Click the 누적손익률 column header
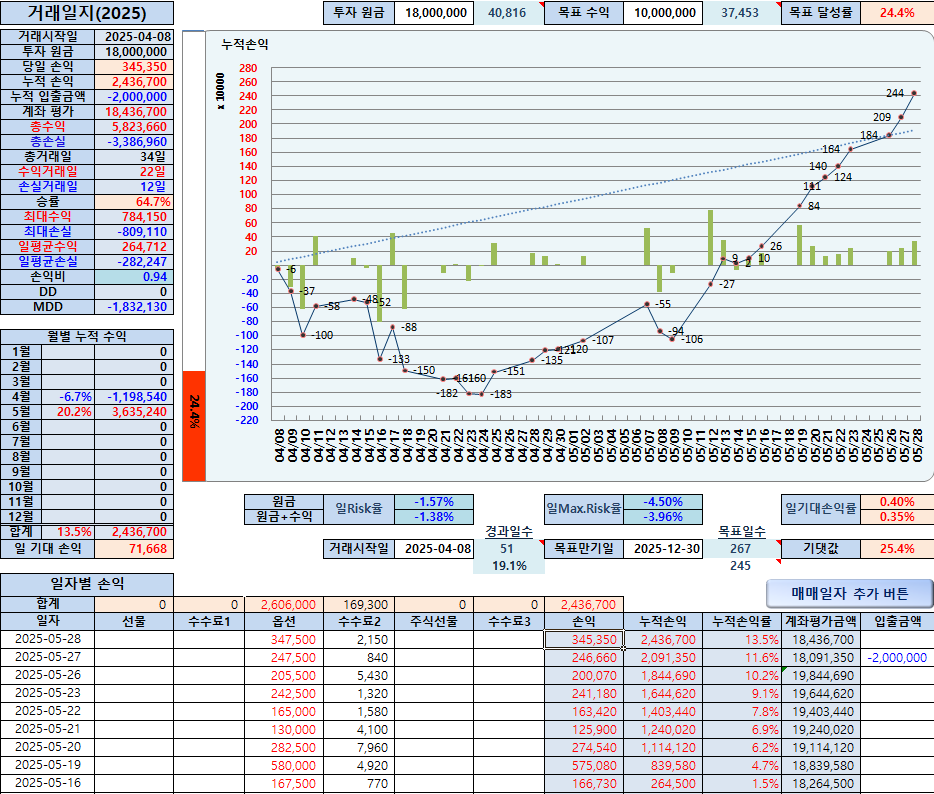The height and width of the screenshot is (794, 934). (x=742, y=621)
